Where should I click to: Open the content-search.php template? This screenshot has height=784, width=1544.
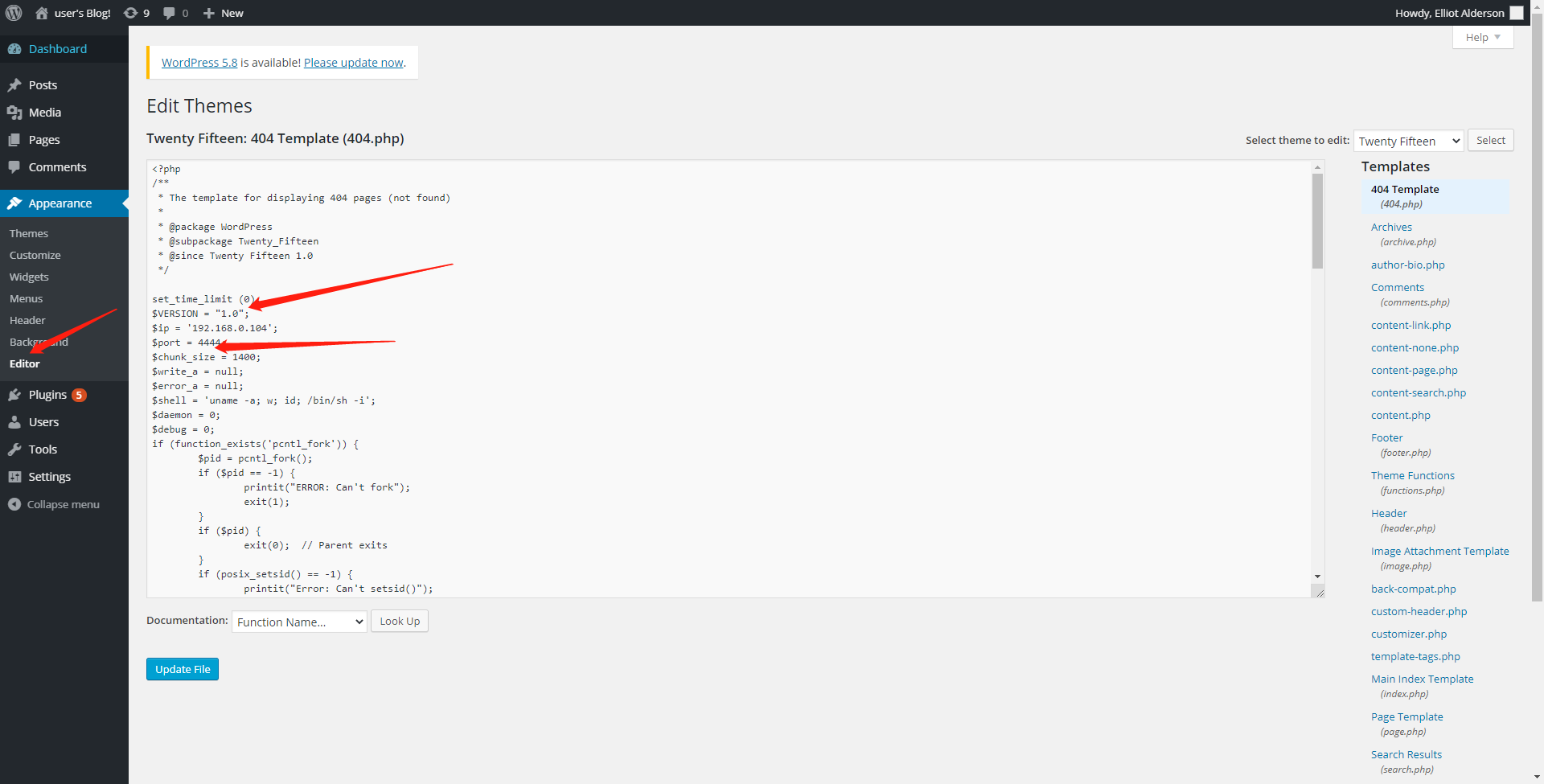tap(1419, 393)
